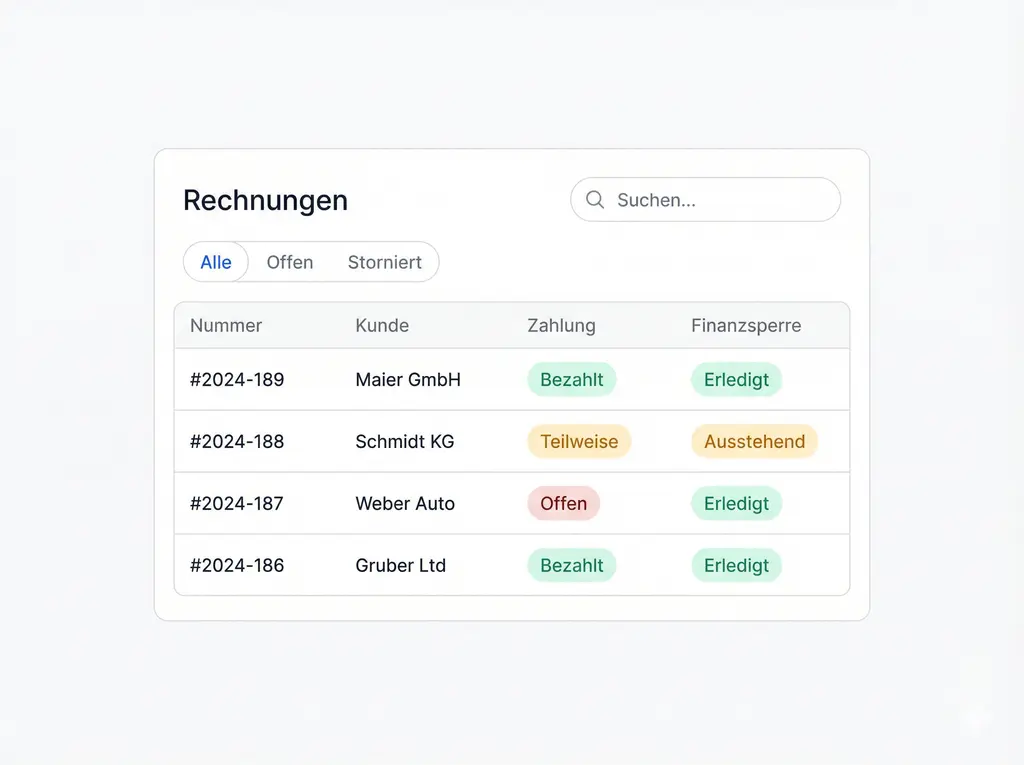Select customer Schmidt KG

[405, 441]
